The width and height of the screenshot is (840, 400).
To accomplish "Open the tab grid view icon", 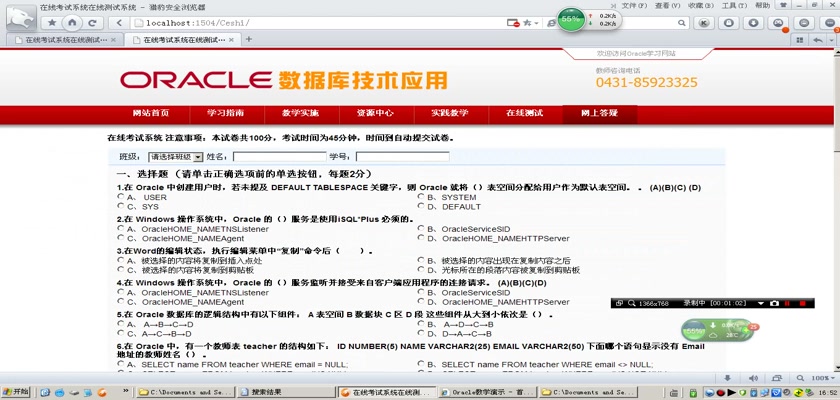I will (x=800, y=40).
